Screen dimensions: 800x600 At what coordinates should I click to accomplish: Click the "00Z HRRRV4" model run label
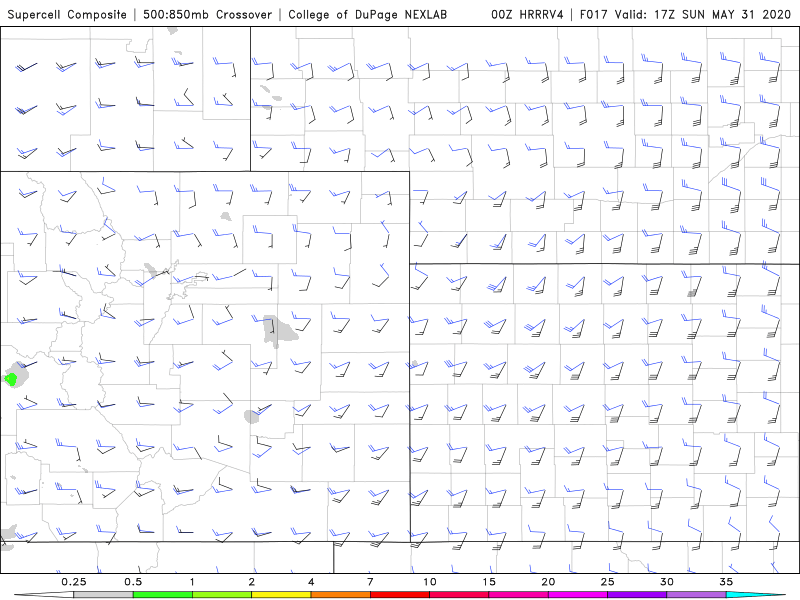527,14
